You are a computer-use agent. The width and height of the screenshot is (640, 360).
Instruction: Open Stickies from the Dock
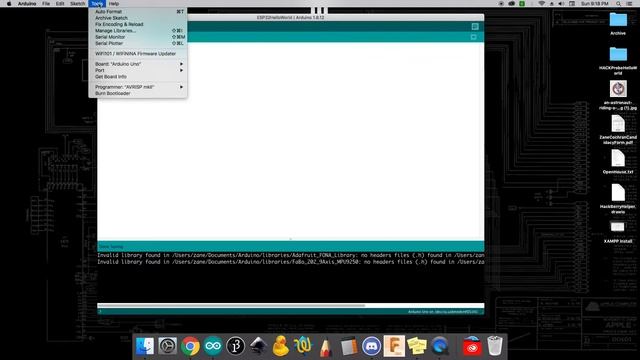pyautogui.click(x=417, y=346)
